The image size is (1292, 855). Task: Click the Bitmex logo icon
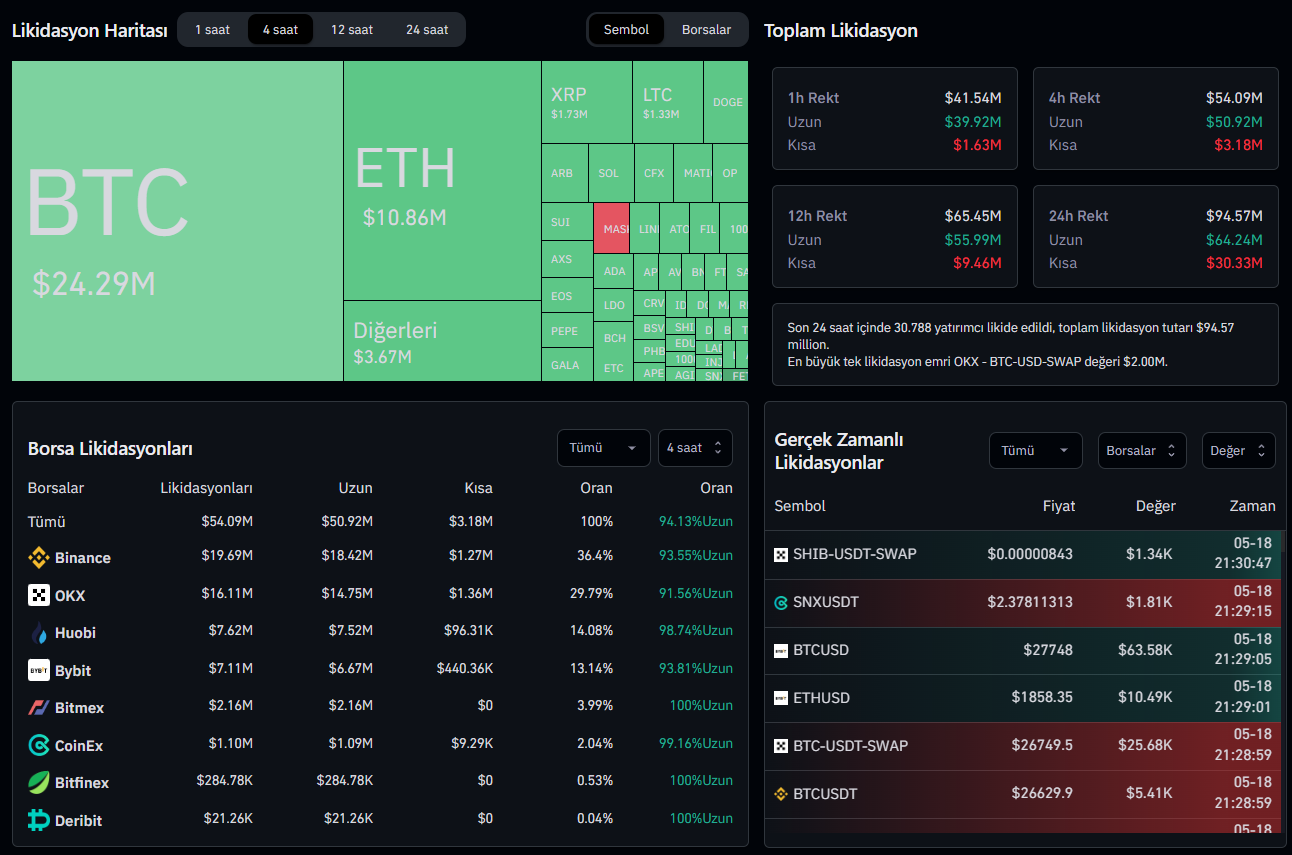click(38, 708)
